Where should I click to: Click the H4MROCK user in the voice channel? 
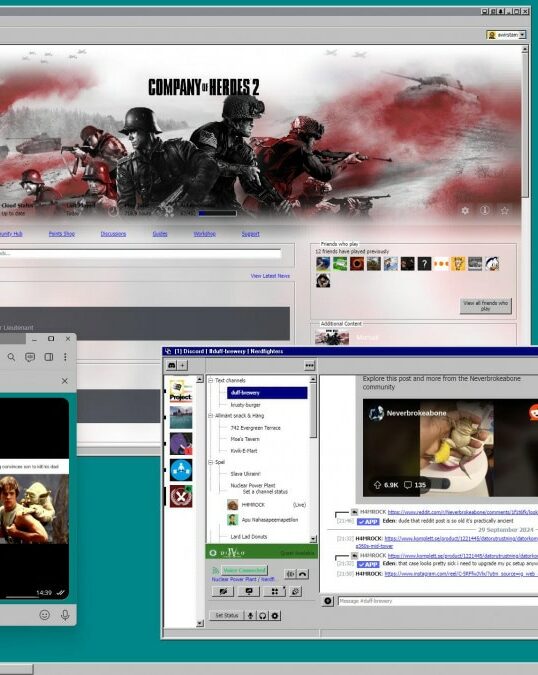pos(266,505)
